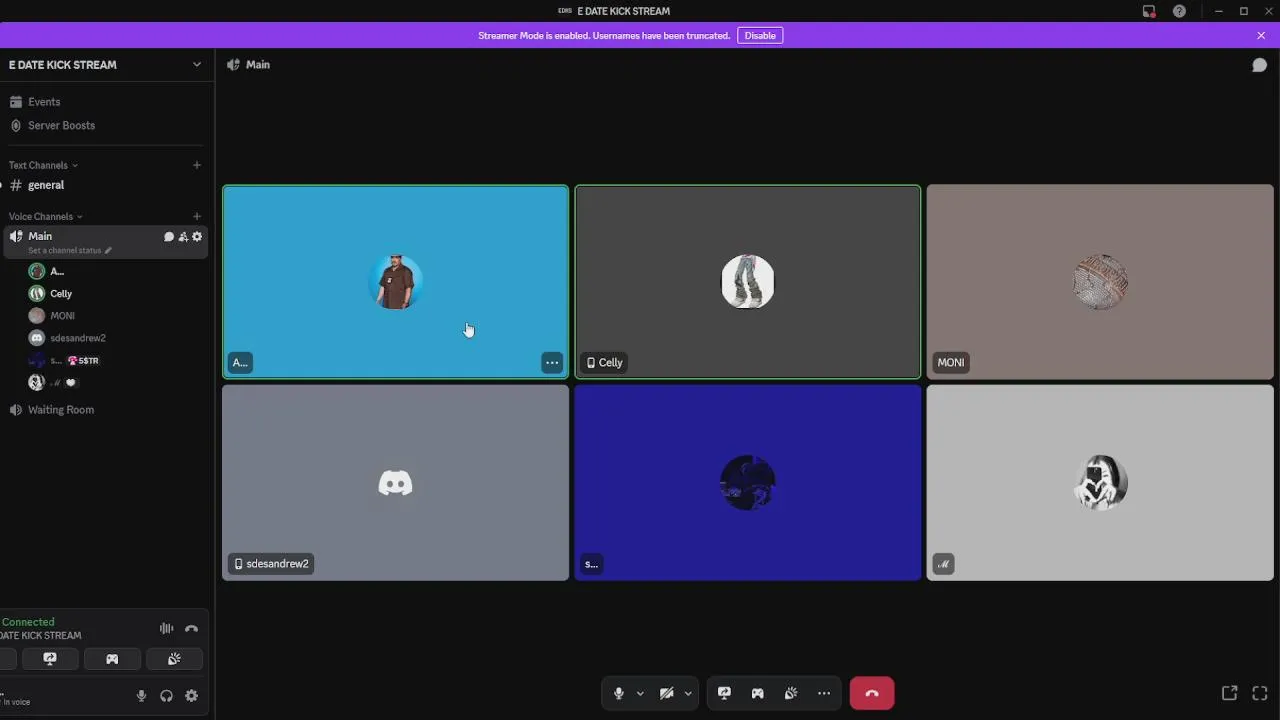Select A... user in voice member list
Image resolution: width=1280 pixels, height=720 pixels.
point(117,272)
